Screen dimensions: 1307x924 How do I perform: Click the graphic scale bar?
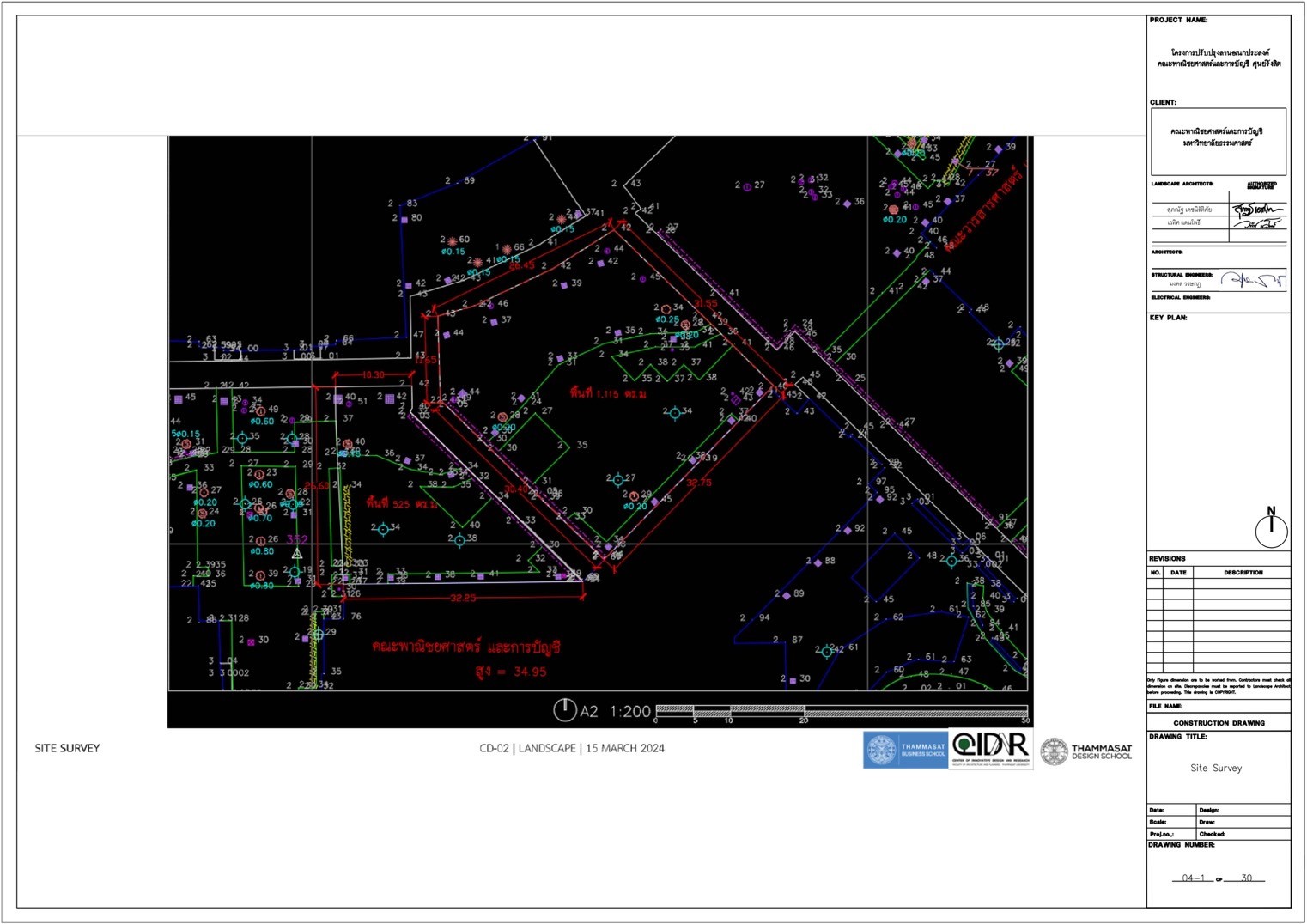pos(842,711)
